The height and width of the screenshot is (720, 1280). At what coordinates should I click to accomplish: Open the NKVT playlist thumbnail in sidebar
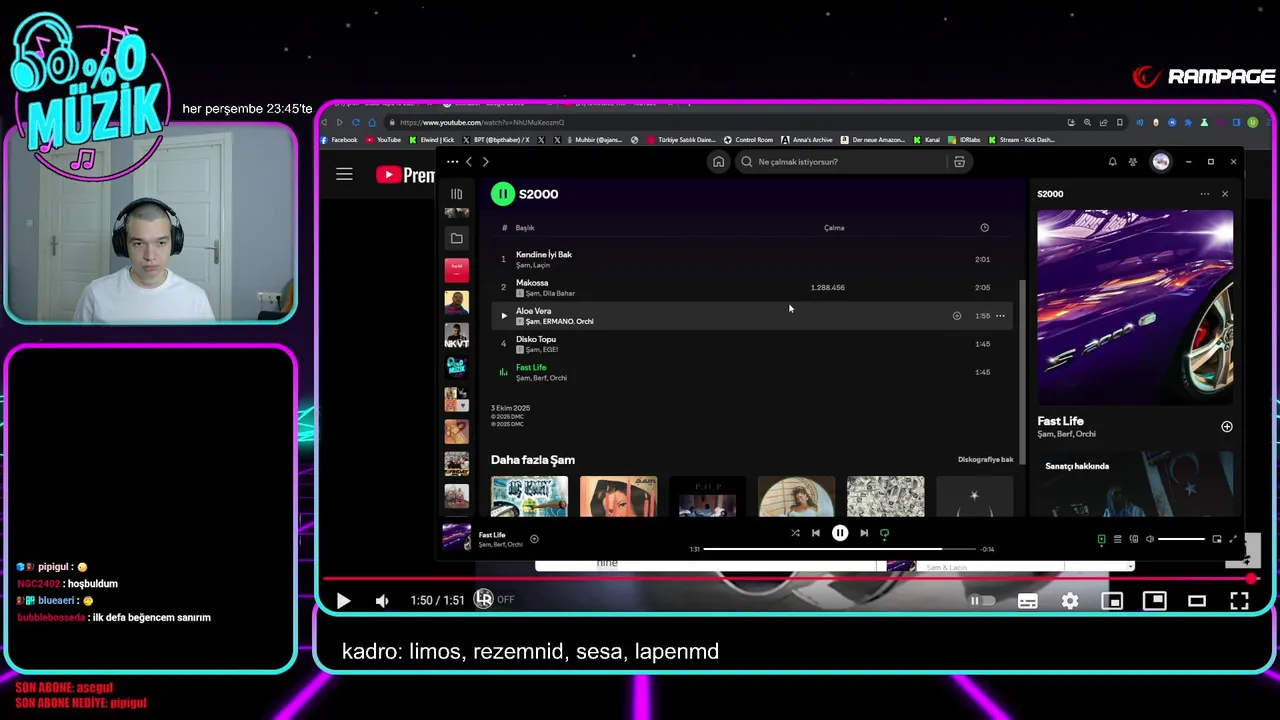(456, 335)
